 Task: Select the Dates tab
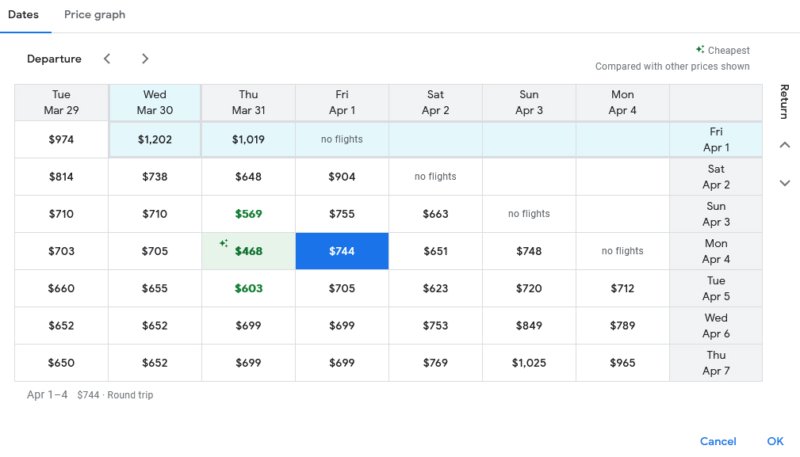pos(23,15)
